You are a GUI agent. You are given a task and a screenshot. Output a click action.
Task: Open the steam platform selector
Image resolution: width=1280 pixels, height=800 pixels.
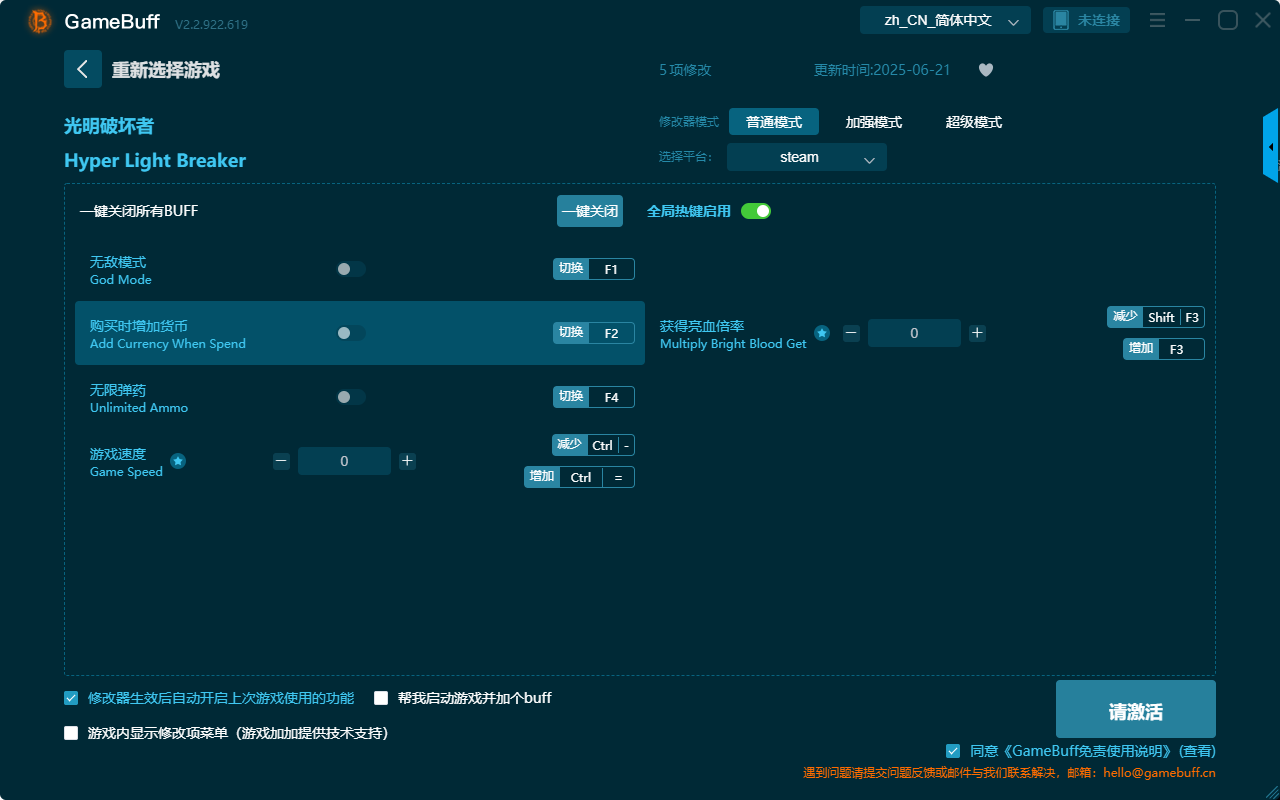pyautogui.click(x=806, y=157)
